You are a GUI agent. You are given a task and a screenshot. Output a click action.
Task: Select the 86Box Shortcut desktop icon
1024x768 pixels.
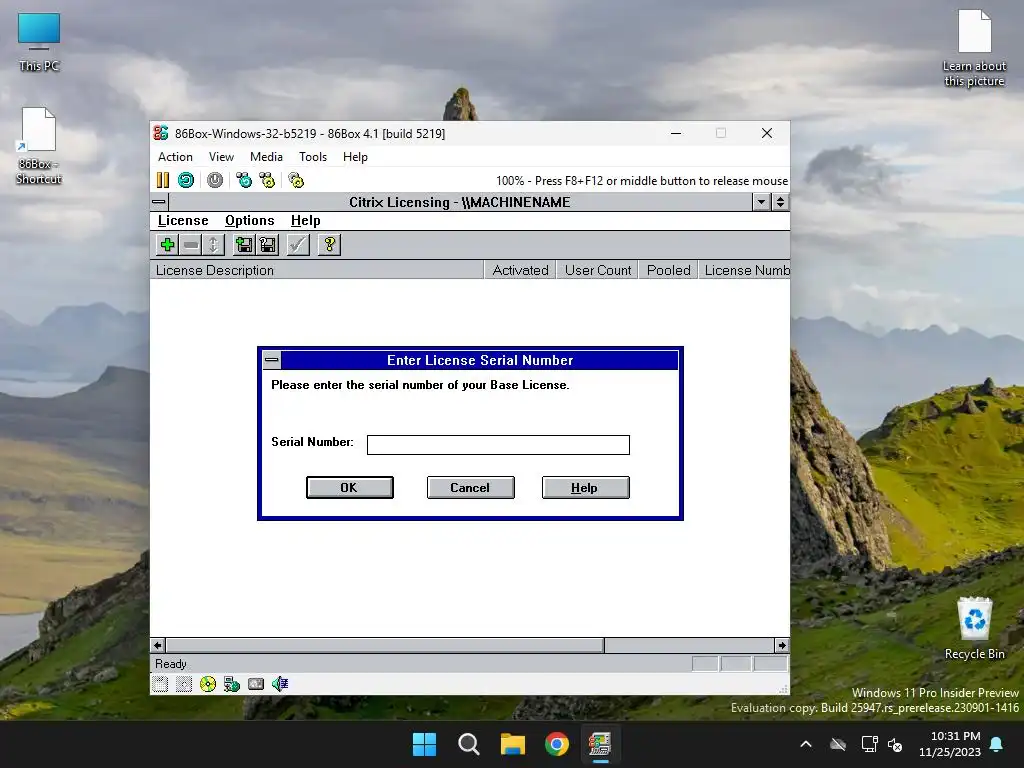(39, 147)
